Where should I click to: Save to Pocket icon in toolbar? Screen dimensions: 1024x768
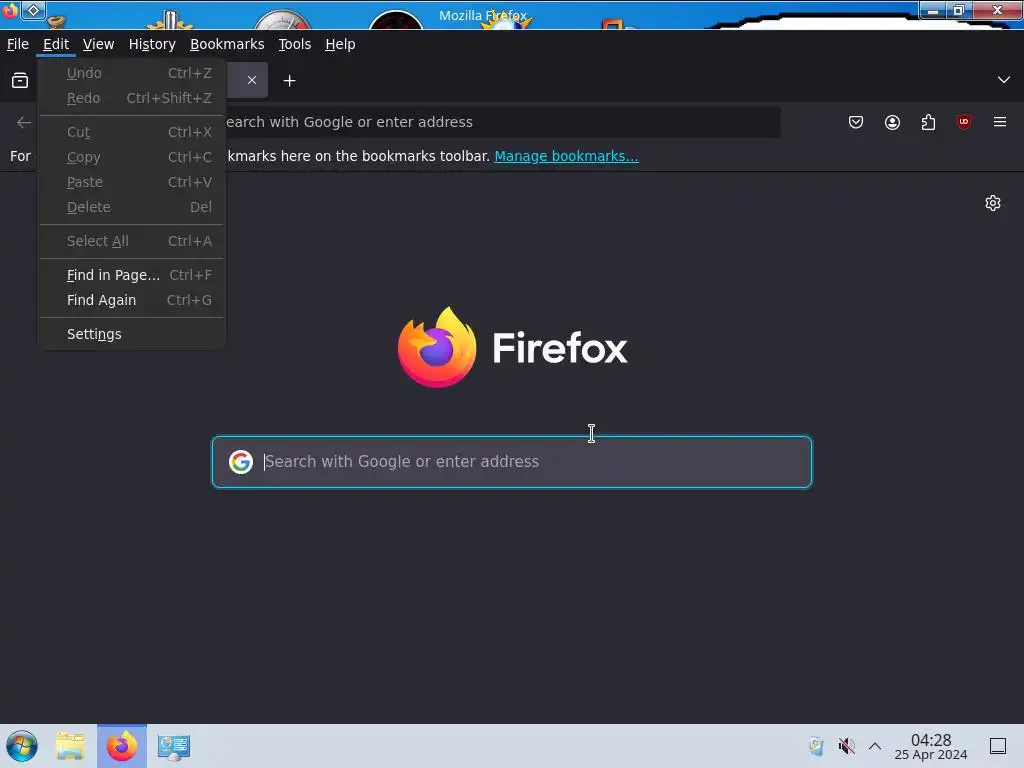(856, 122)
